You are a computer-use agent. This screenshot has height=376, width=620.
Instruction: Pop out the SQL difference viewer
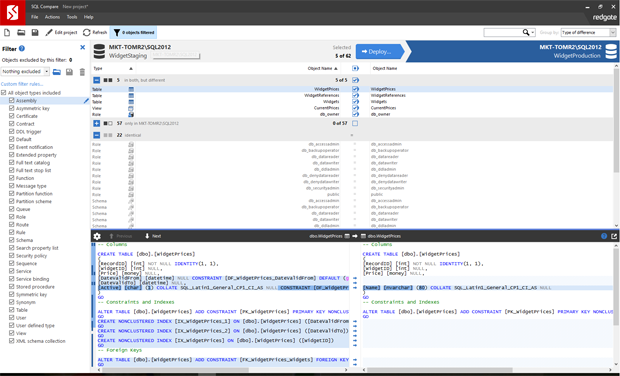click(x=614, y=236)
